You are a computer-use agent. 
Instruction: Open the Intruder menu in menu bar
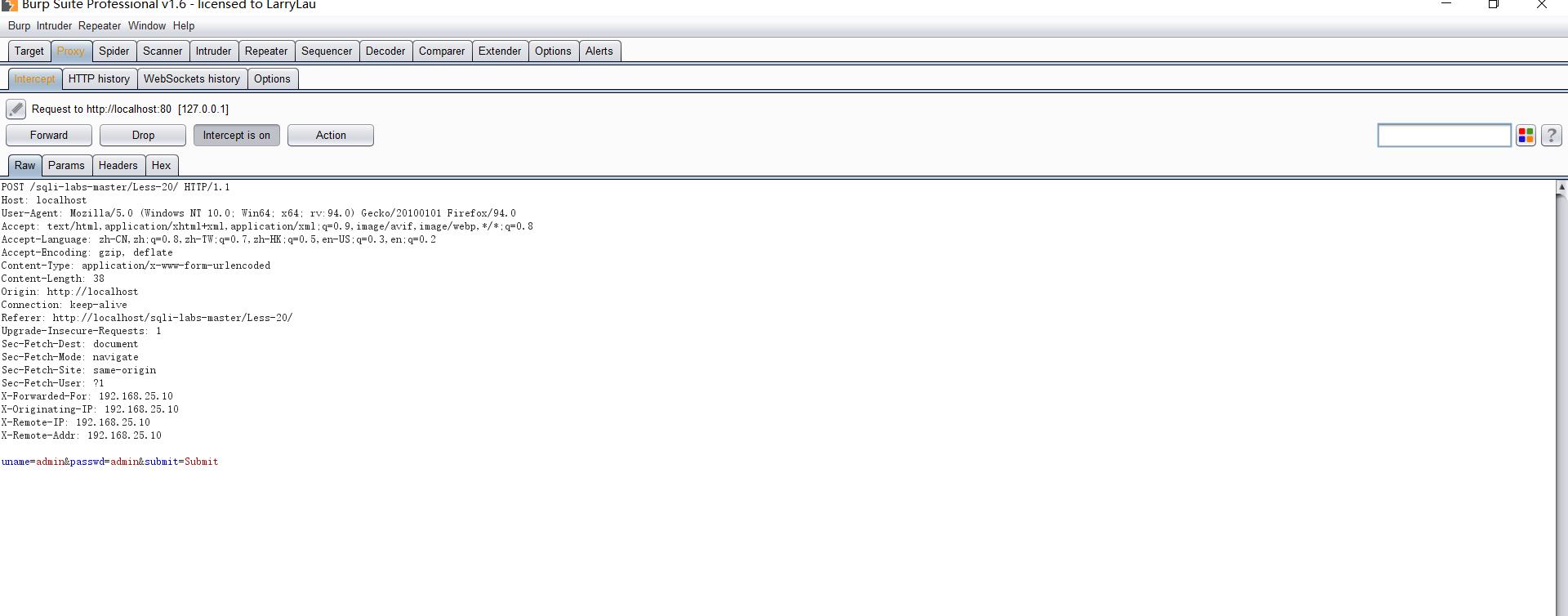[54, 26]
